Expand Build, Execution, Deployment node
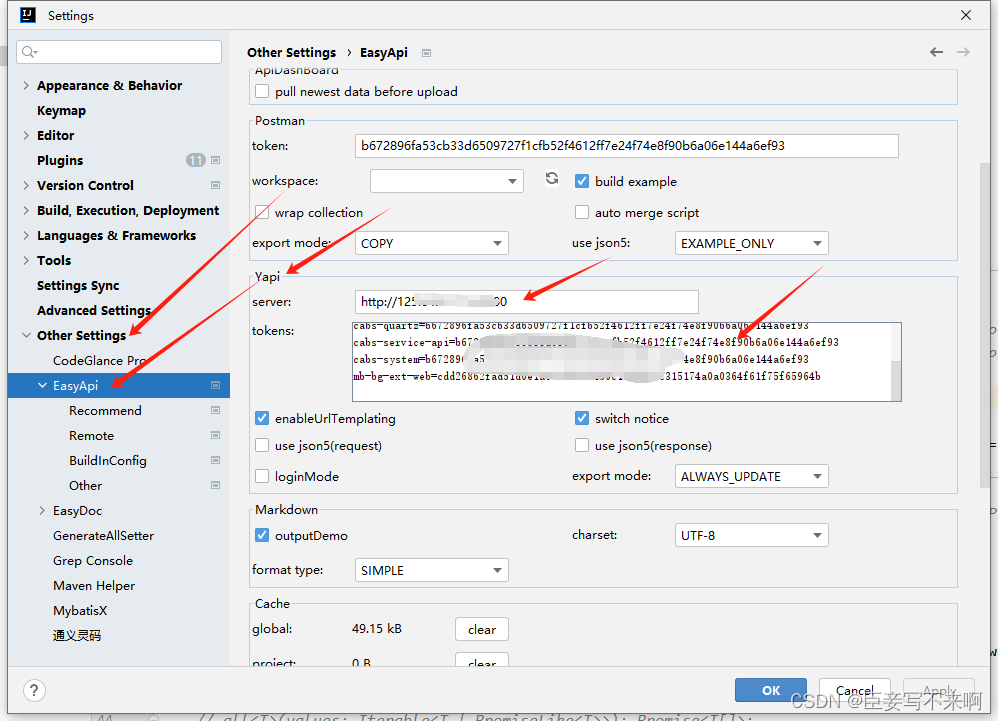Viewport: 998px width, 721px height. coord(26,210)
